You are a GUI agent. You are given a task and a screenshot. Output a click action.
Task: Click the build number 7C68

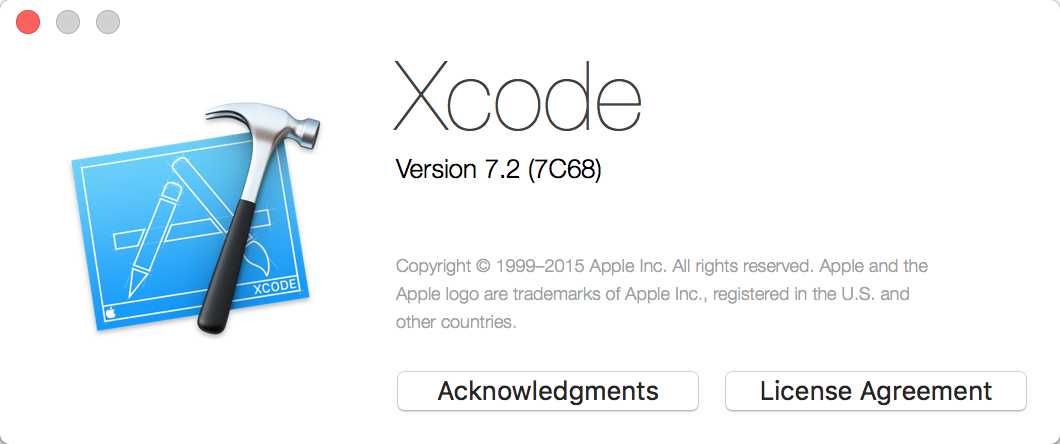564,169
